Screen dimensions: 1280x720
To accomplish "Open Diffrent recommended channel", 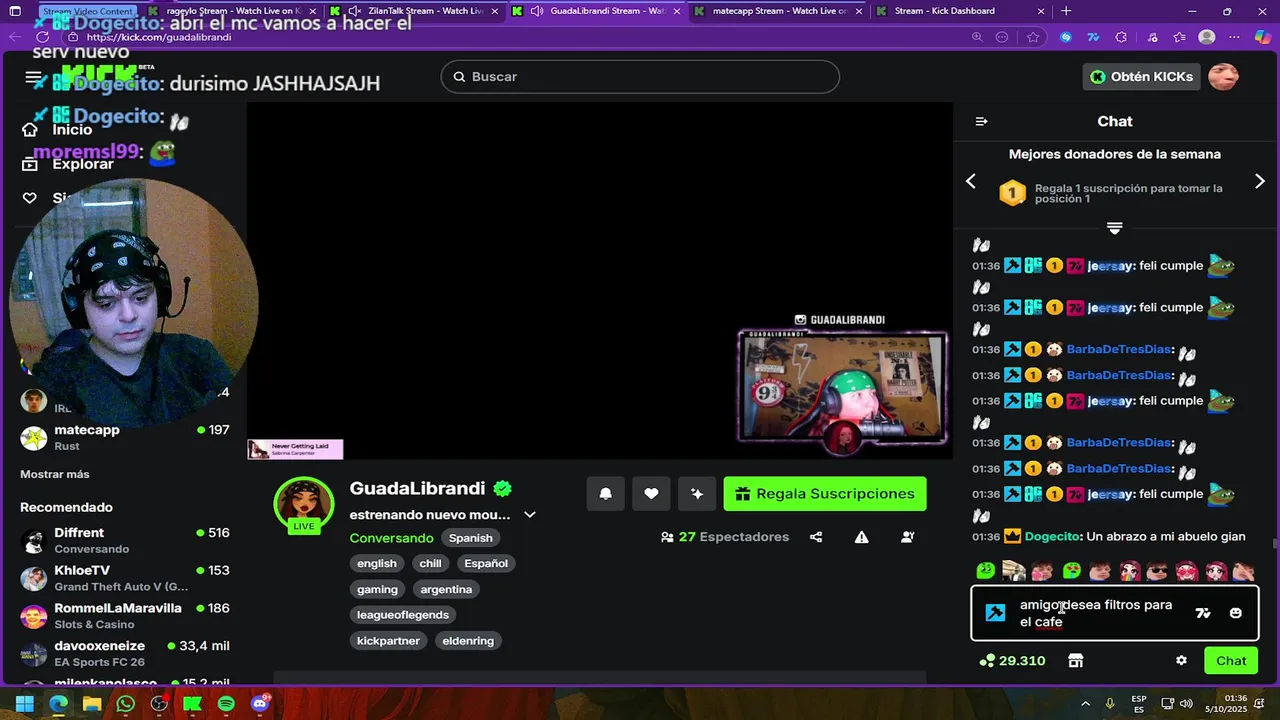I will (x=125, y=540).
